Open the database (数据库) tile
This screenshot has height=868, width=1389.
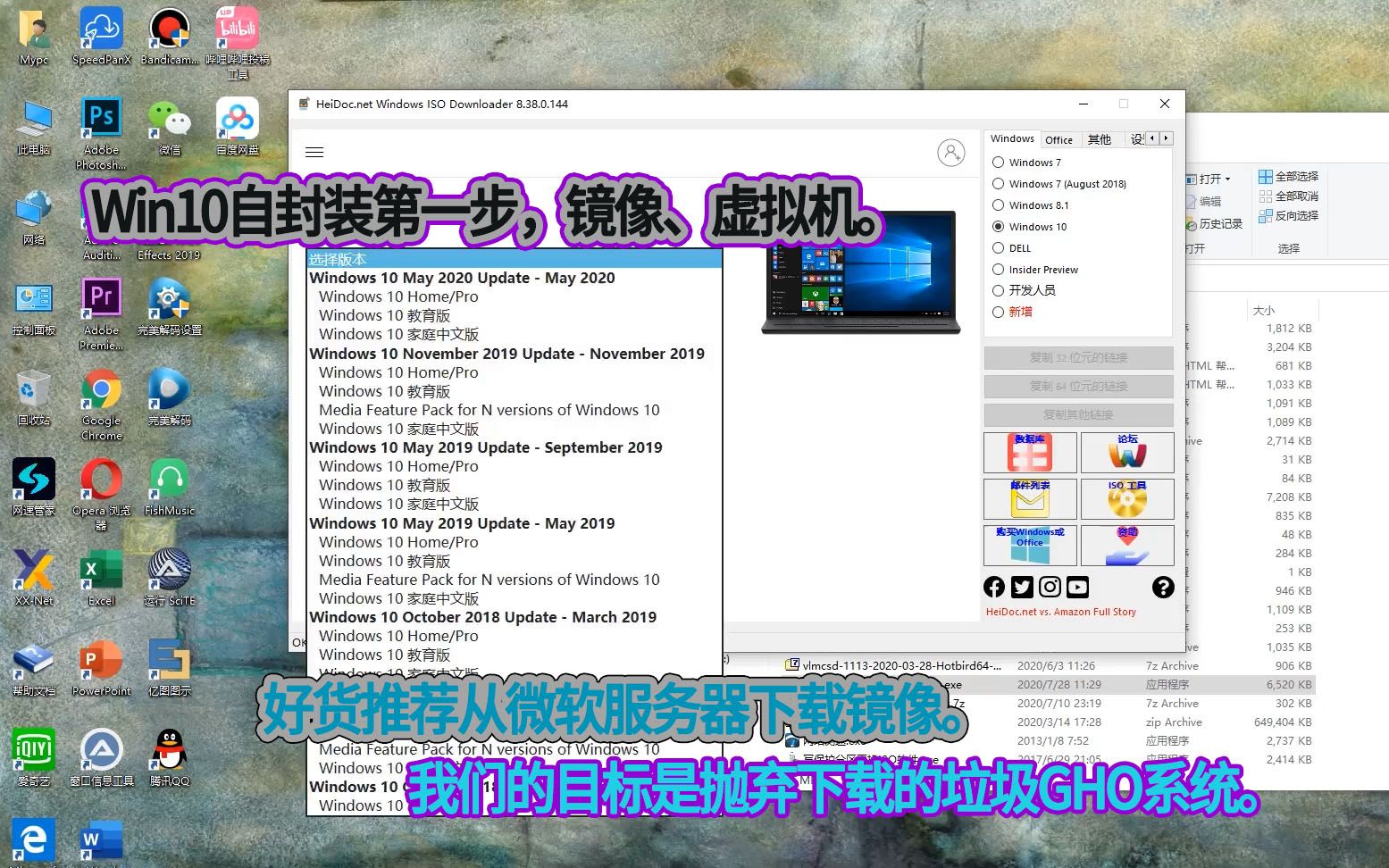point(1029,453)
